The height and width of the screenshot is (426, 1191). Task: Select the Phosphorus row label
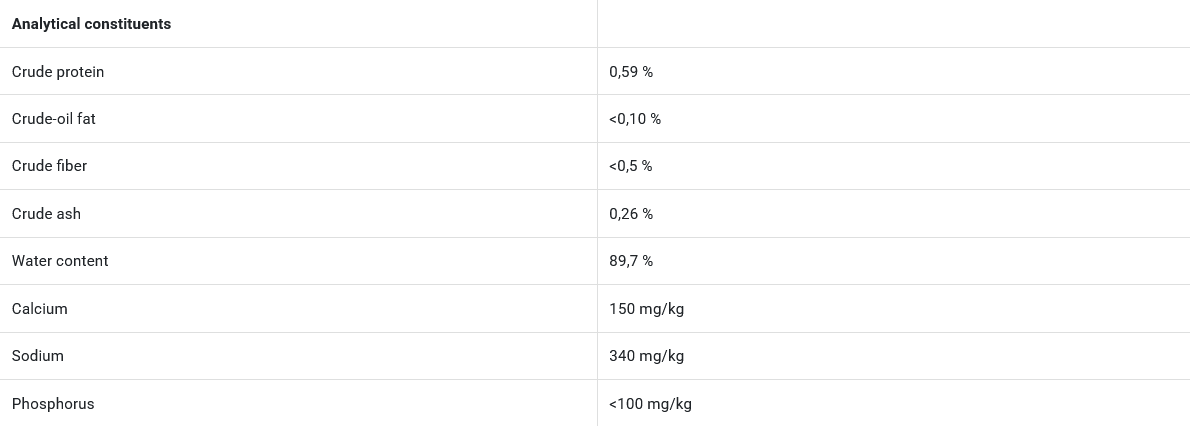53,404
